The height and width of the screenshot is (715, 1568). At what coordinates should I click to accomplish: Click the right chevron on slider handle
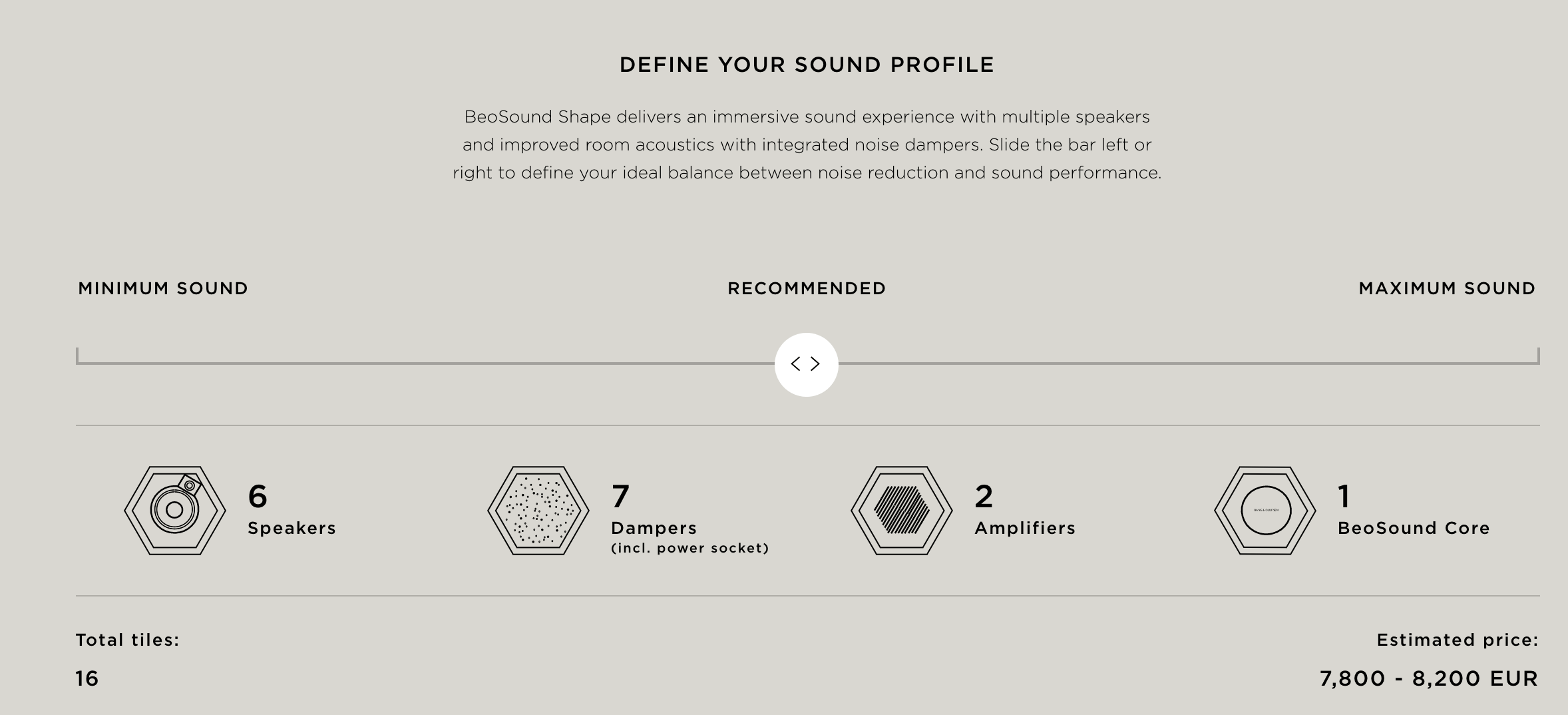click(816, 364)
